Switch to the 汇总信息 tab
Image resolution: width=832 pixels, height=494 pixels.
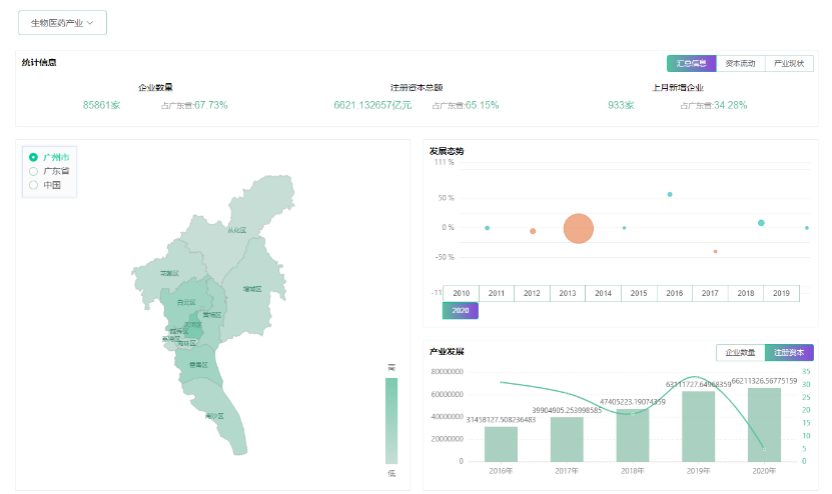pyautogui.click(x=691, y=63)
